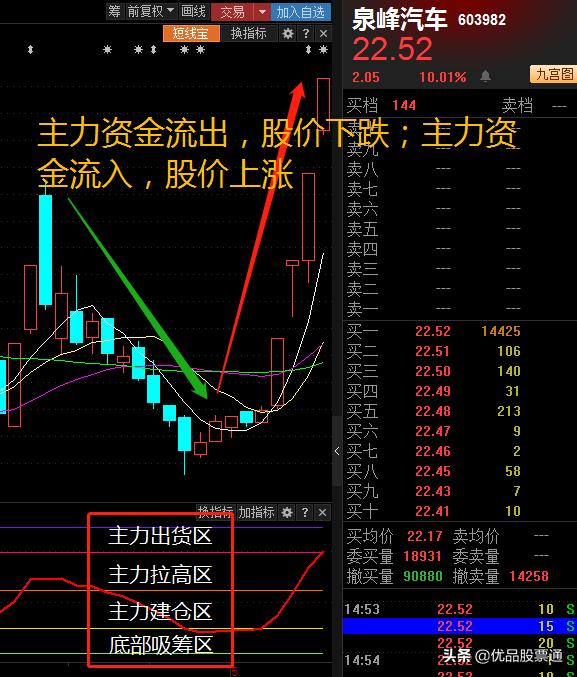Select the 买五 price 22.48
The width and height of the screenshot is (577, 677).
(x=433, y=411)
